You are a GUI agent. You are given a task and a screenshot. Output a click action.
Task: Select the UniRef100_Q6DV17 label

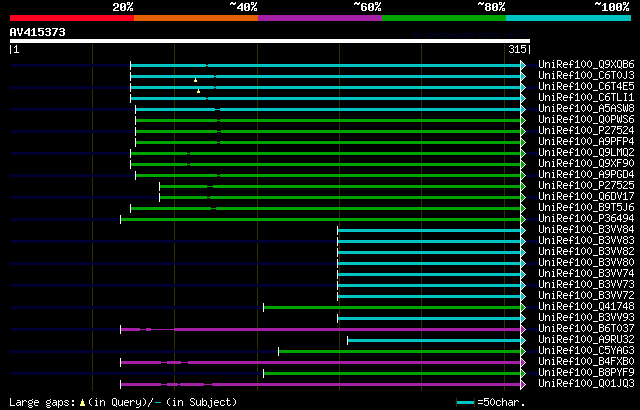tap(586, 197)
